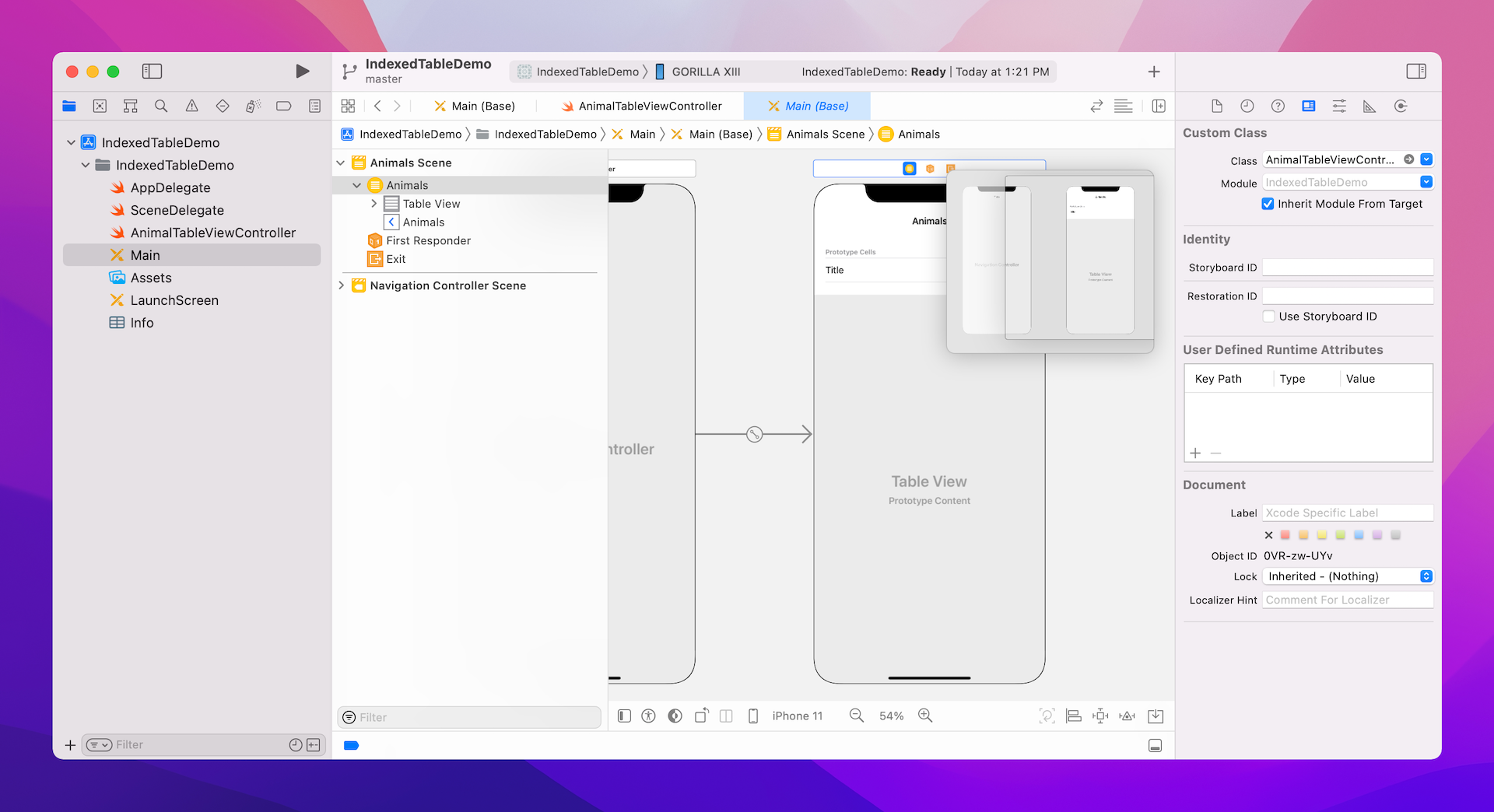Screen dimensions: 1494x812
Task: Enable Use Storyboard ID checkbox
Action: click(1268, 317)
